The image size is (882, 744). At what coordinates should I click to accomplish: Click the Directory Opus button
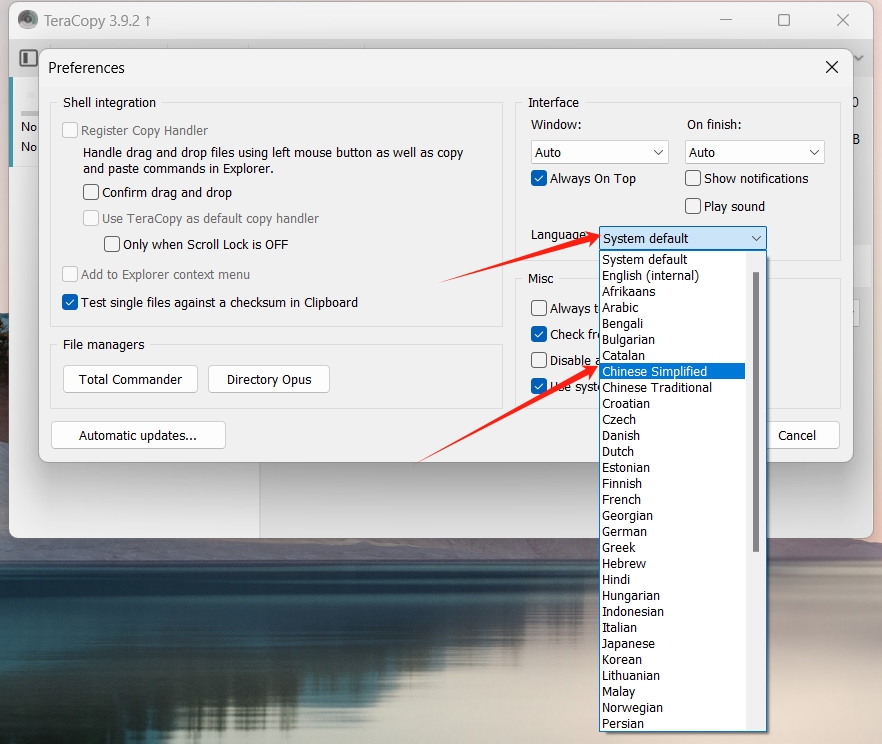click(x=269, y=380)
